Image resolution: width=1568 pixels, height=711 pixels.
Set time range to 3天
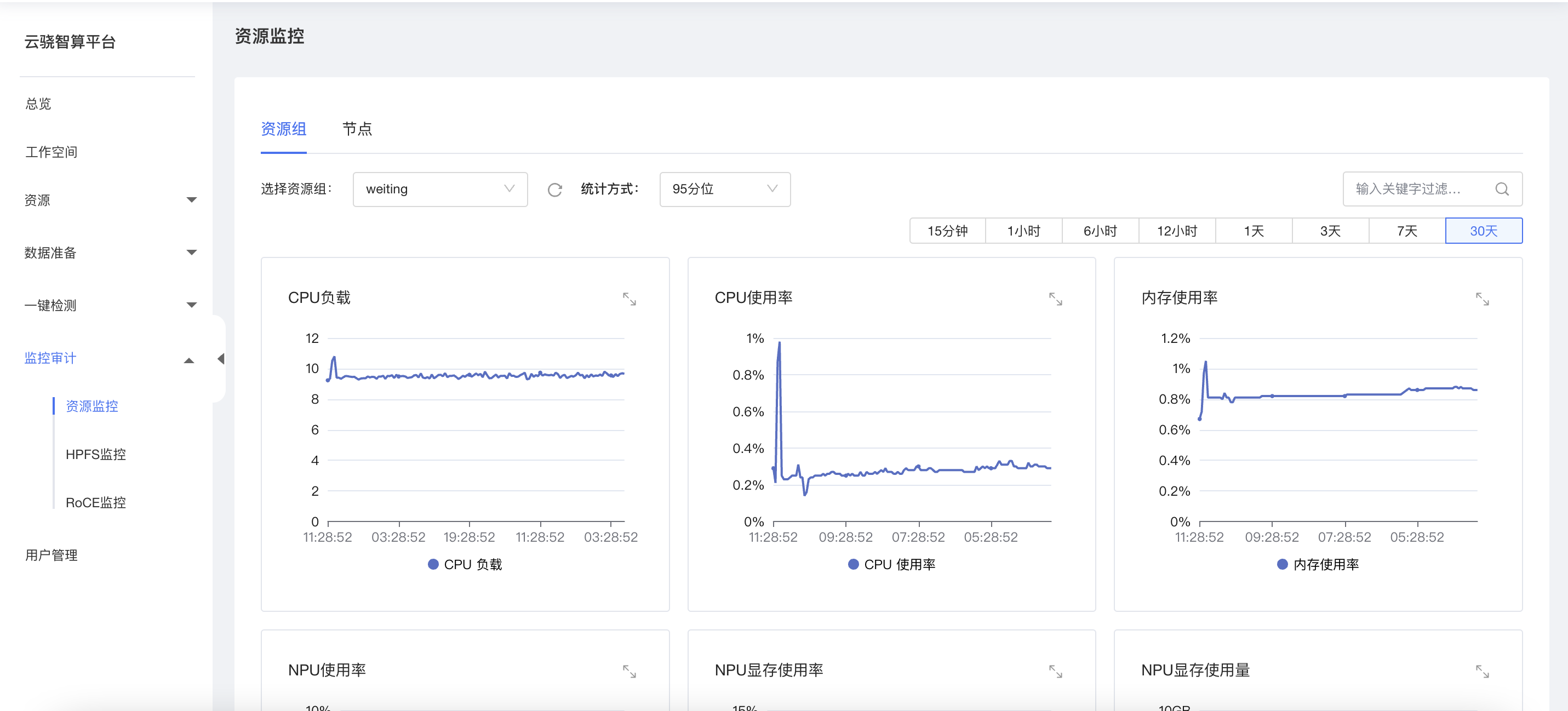coord(1331,231)
